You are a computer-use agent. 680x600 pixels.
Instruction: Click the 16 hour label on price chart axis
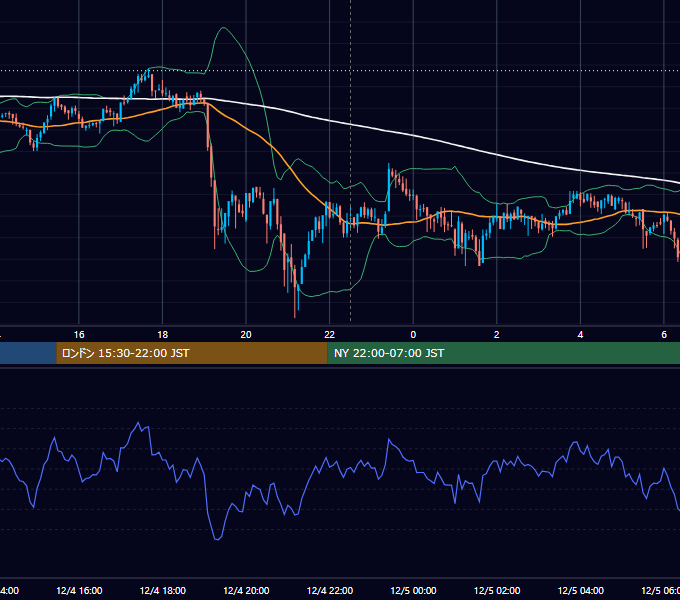tap(79, 335)
